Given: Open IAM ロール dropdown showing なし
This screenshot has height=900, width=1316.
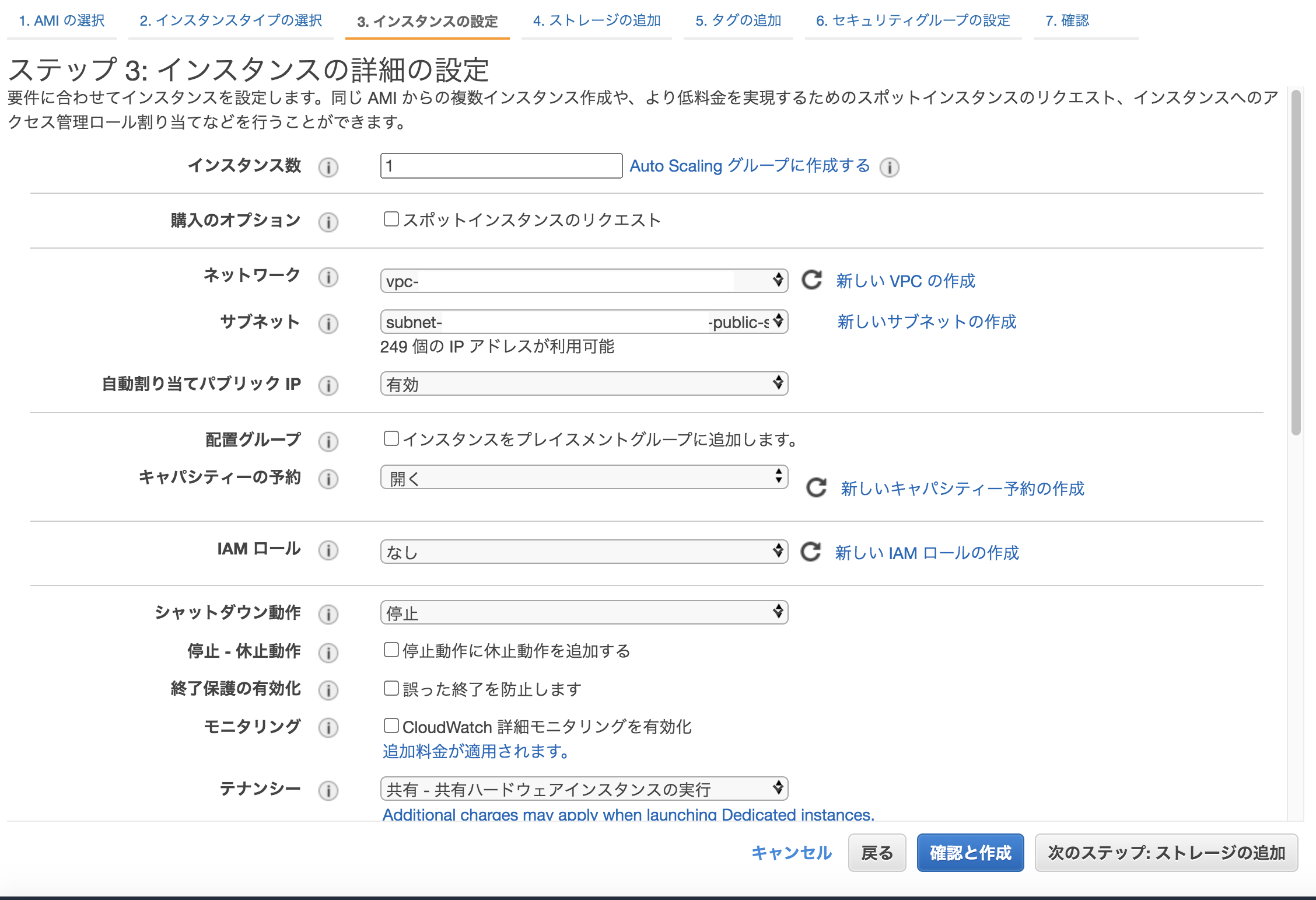Looking at the screenshot, I should click(584, 552).
